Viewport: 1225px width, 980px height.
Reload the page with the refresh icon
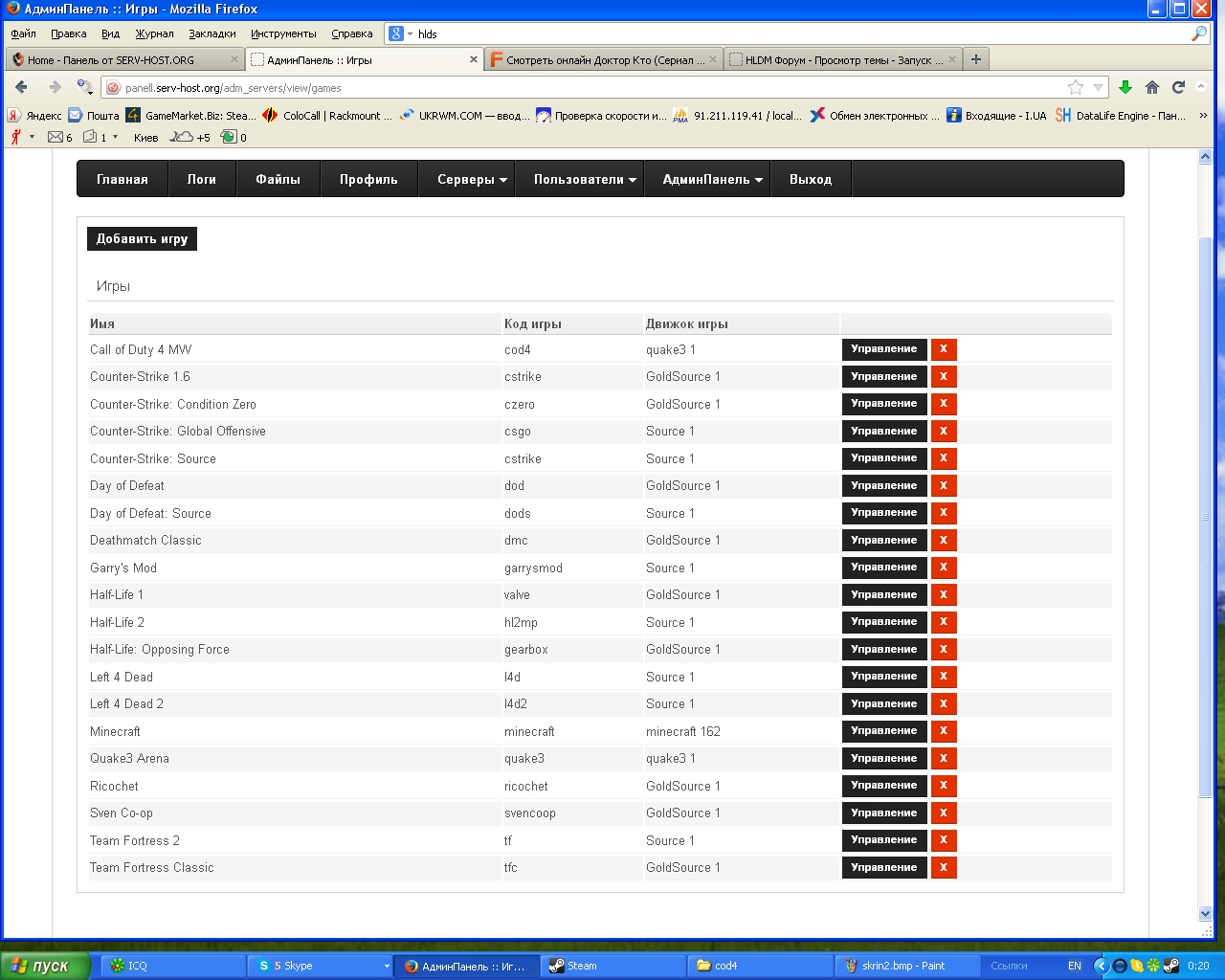point(1179,87)
